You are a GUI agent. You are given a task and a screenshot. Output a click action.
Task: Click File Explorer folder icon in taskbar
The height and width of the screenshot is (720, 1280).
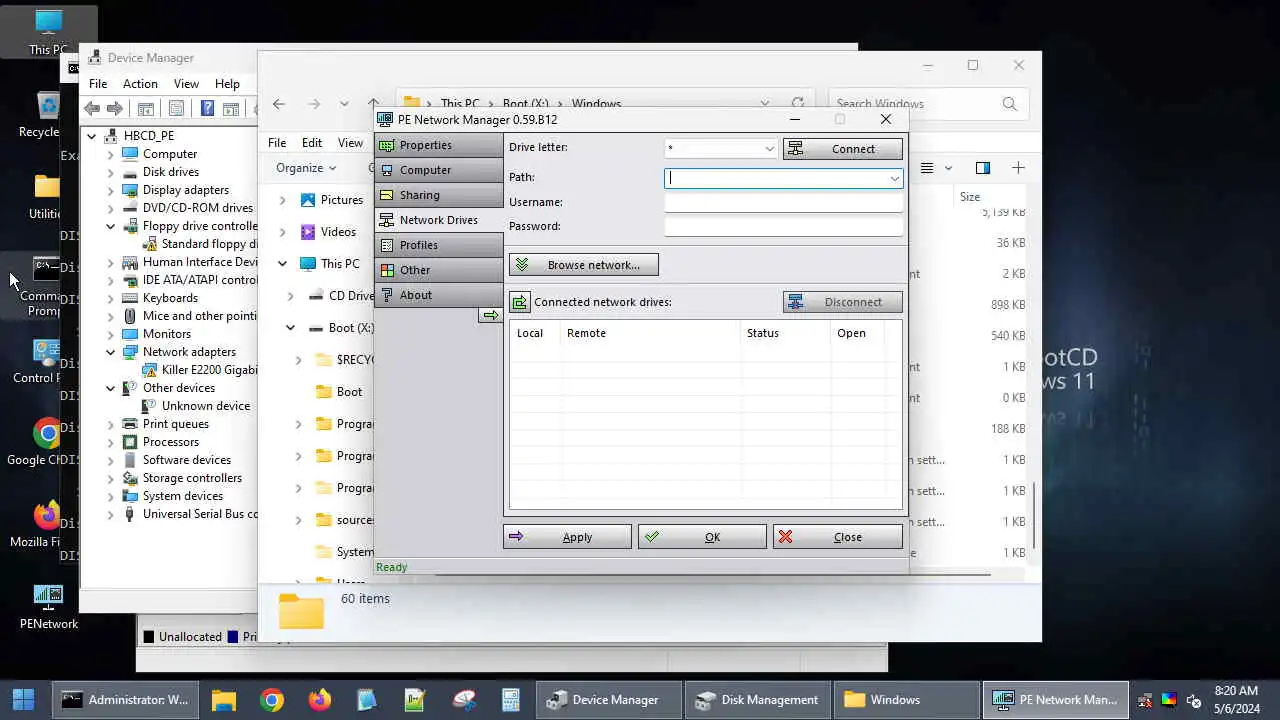224,700
